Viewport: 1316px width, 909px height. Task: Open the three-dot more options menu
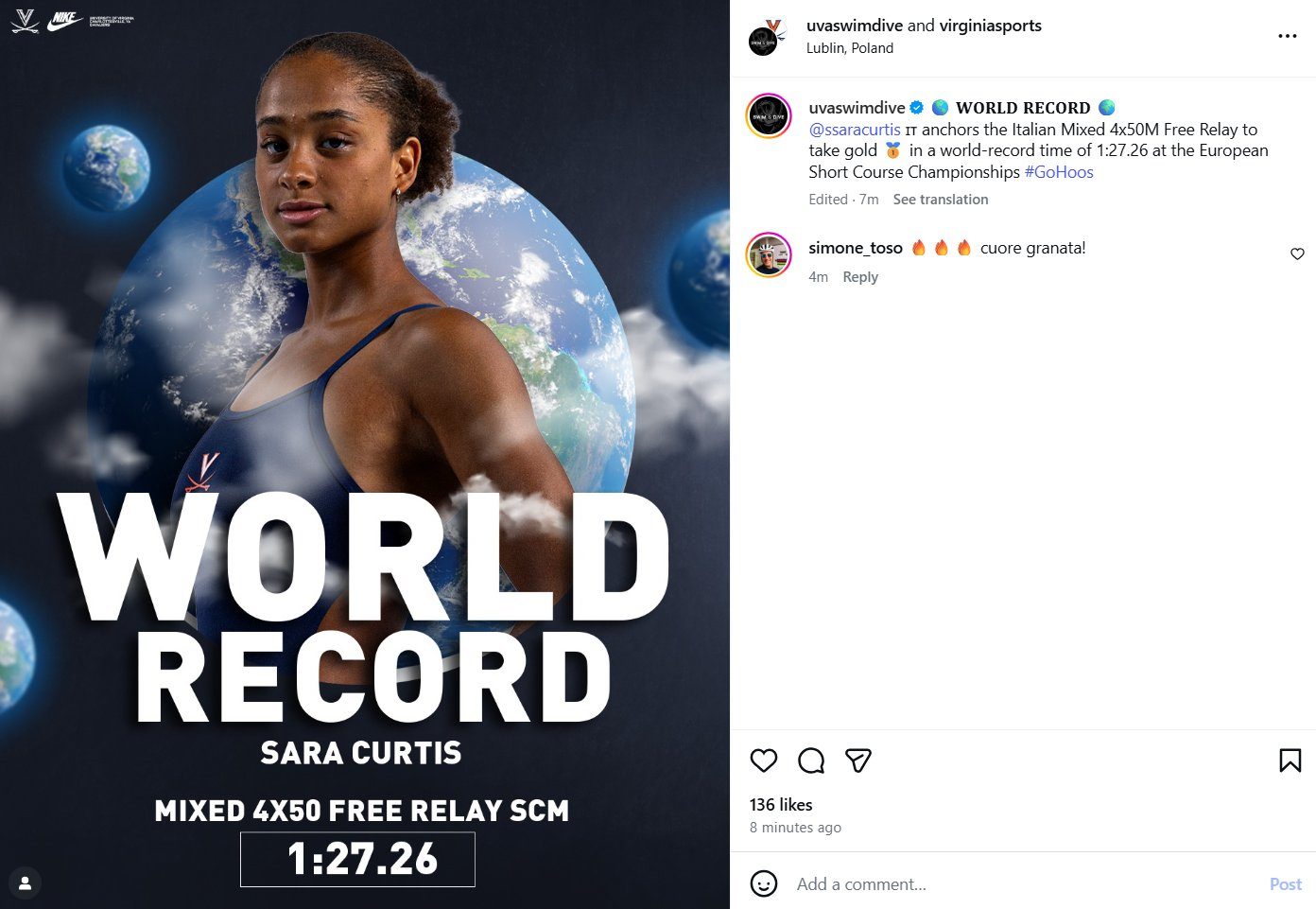(1288, 36)
